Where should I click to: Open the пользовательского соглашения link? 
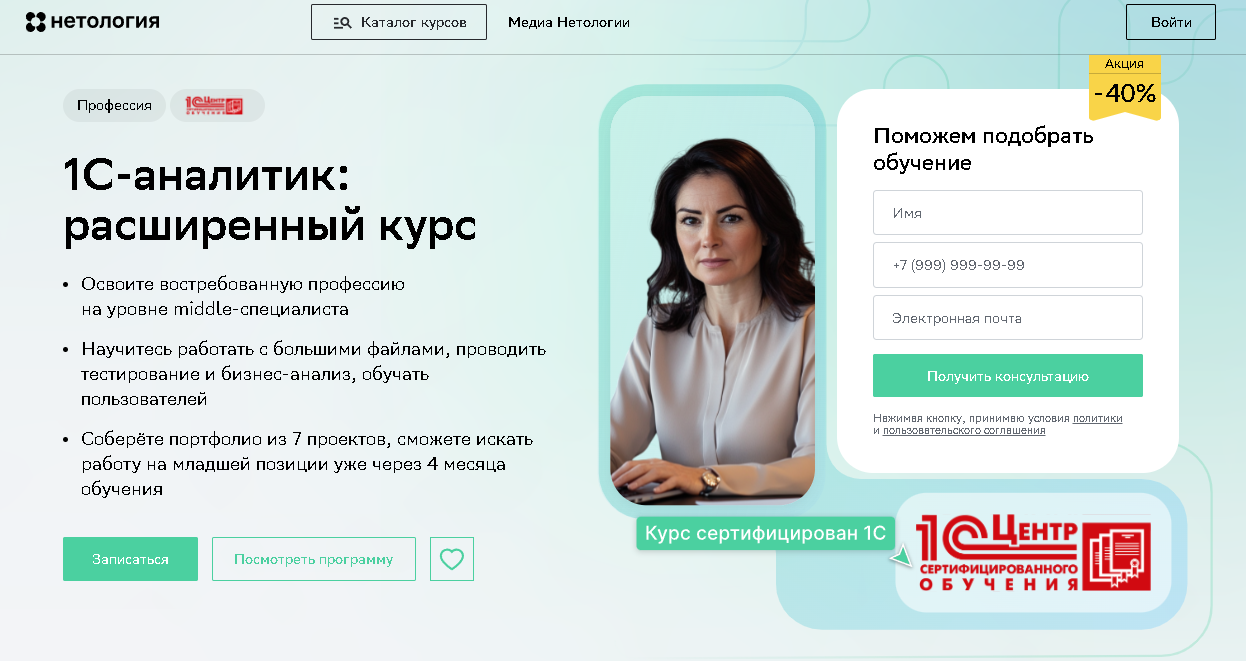(964, 431)
